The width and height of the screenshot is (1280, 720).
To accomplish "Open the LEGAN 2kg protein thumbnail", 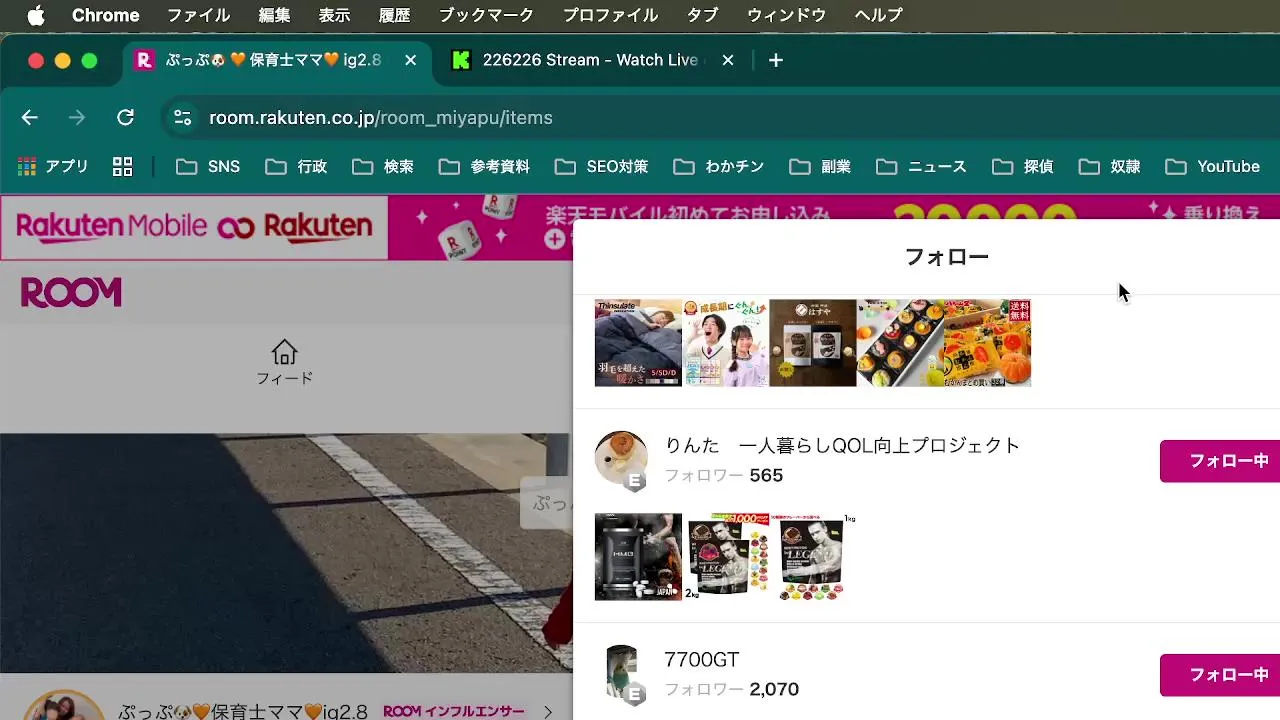I will point(725,557).
